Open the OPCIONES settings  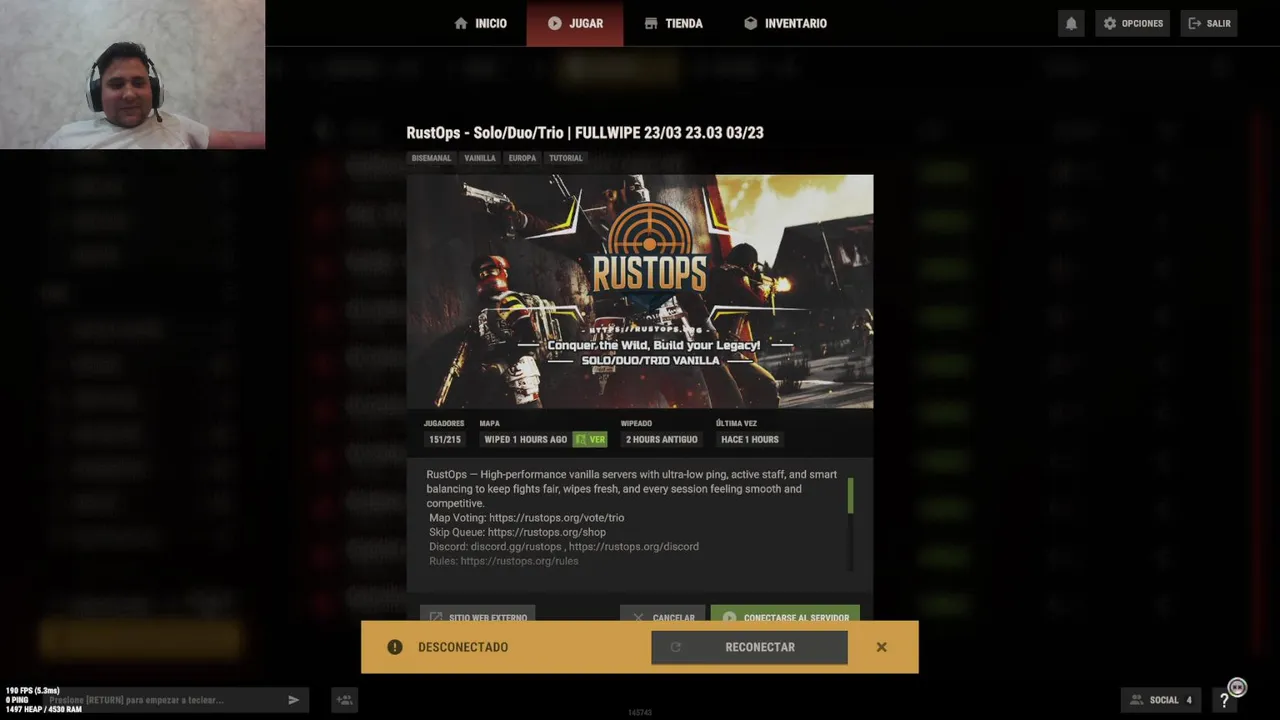[1133, 23]
